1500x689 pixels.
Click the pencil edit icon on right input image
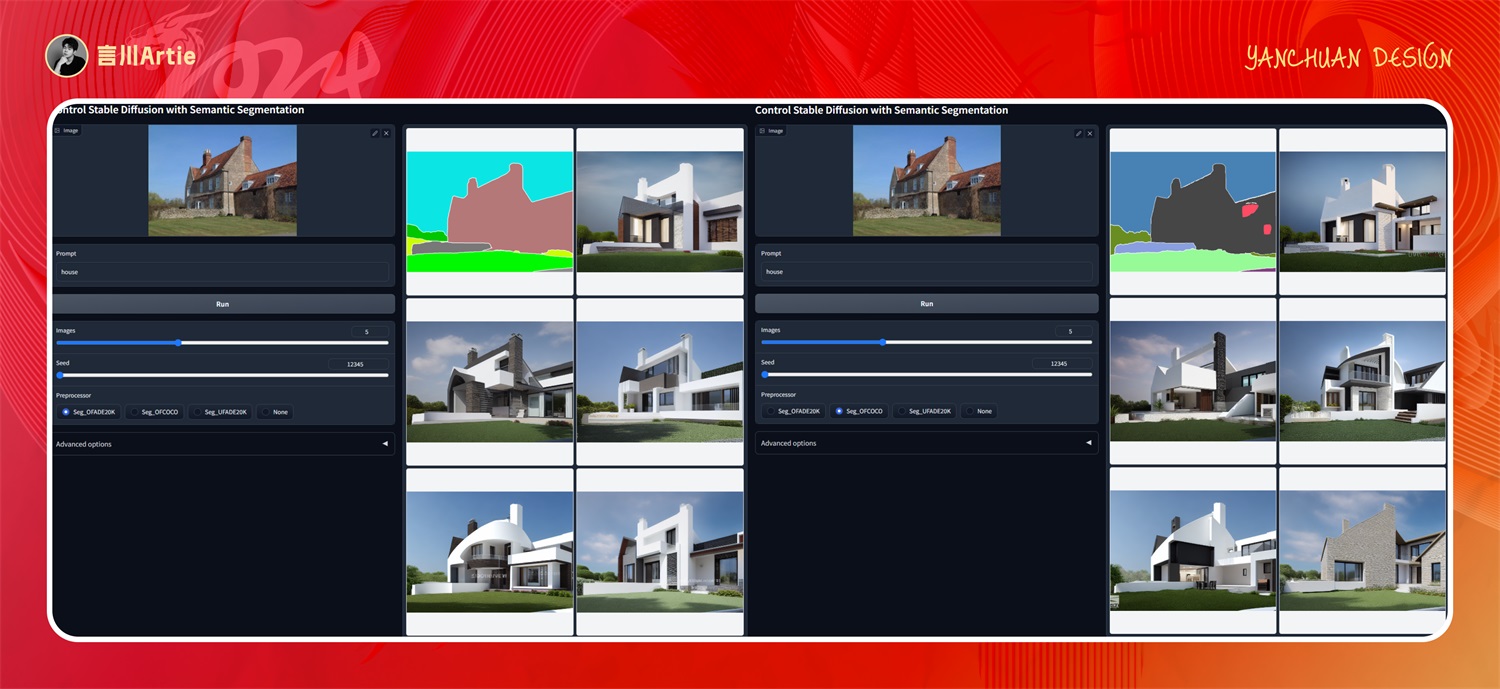(x=1079, y=133)
